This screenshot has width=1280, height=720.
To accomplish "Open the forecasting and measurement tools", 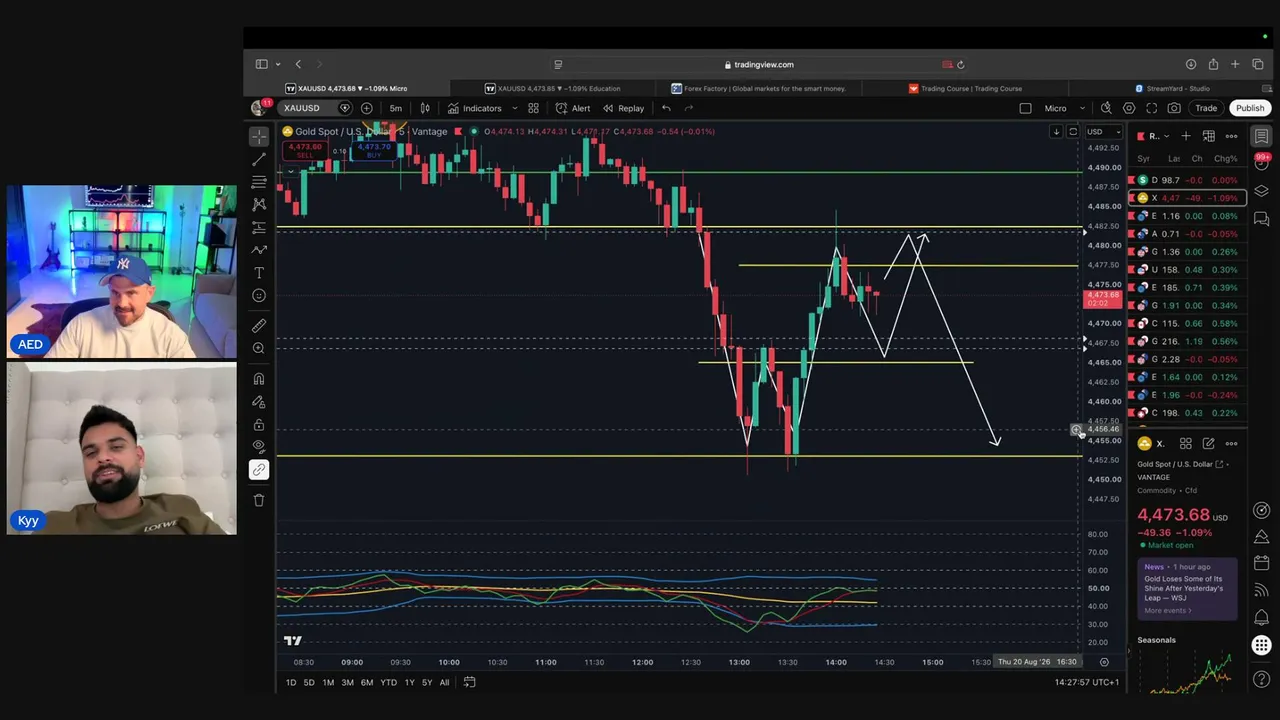I will (x=259, y=227).
